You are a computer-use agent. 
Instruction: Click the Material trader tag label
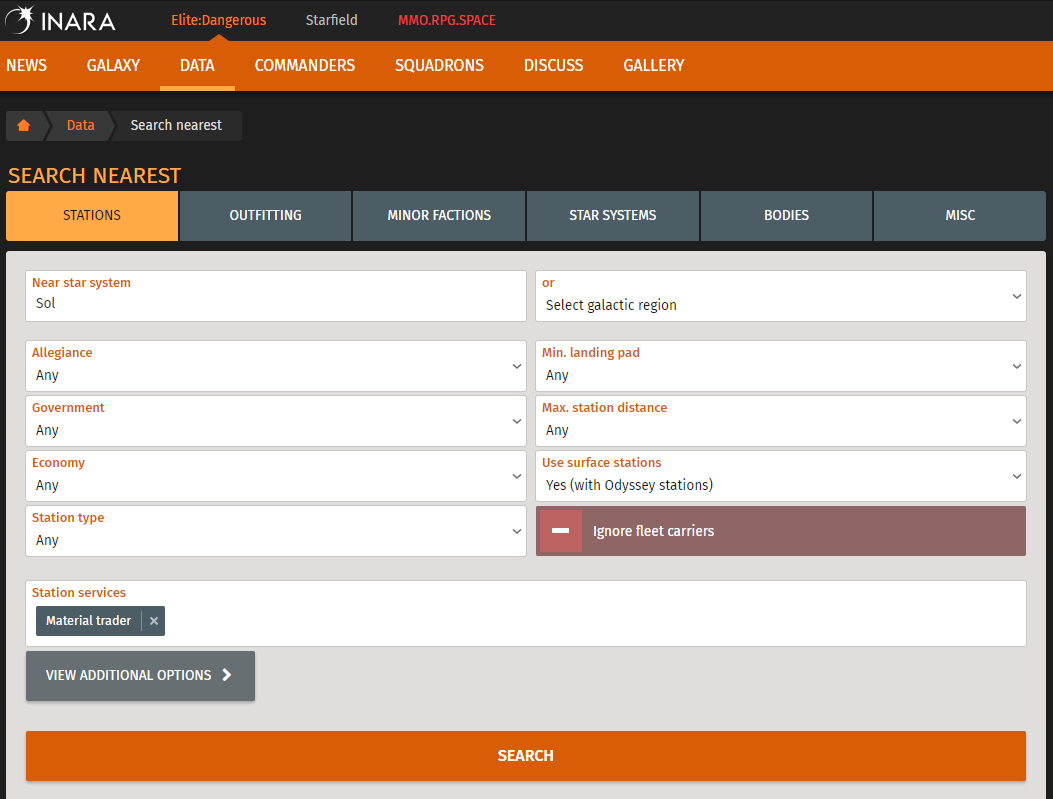tap(89, 621)
